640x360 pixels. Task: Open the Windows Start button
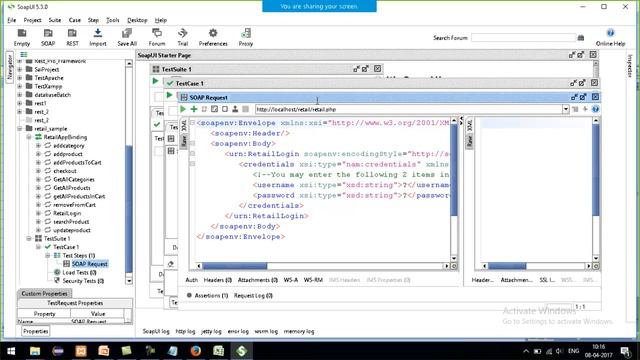(11, 351)
